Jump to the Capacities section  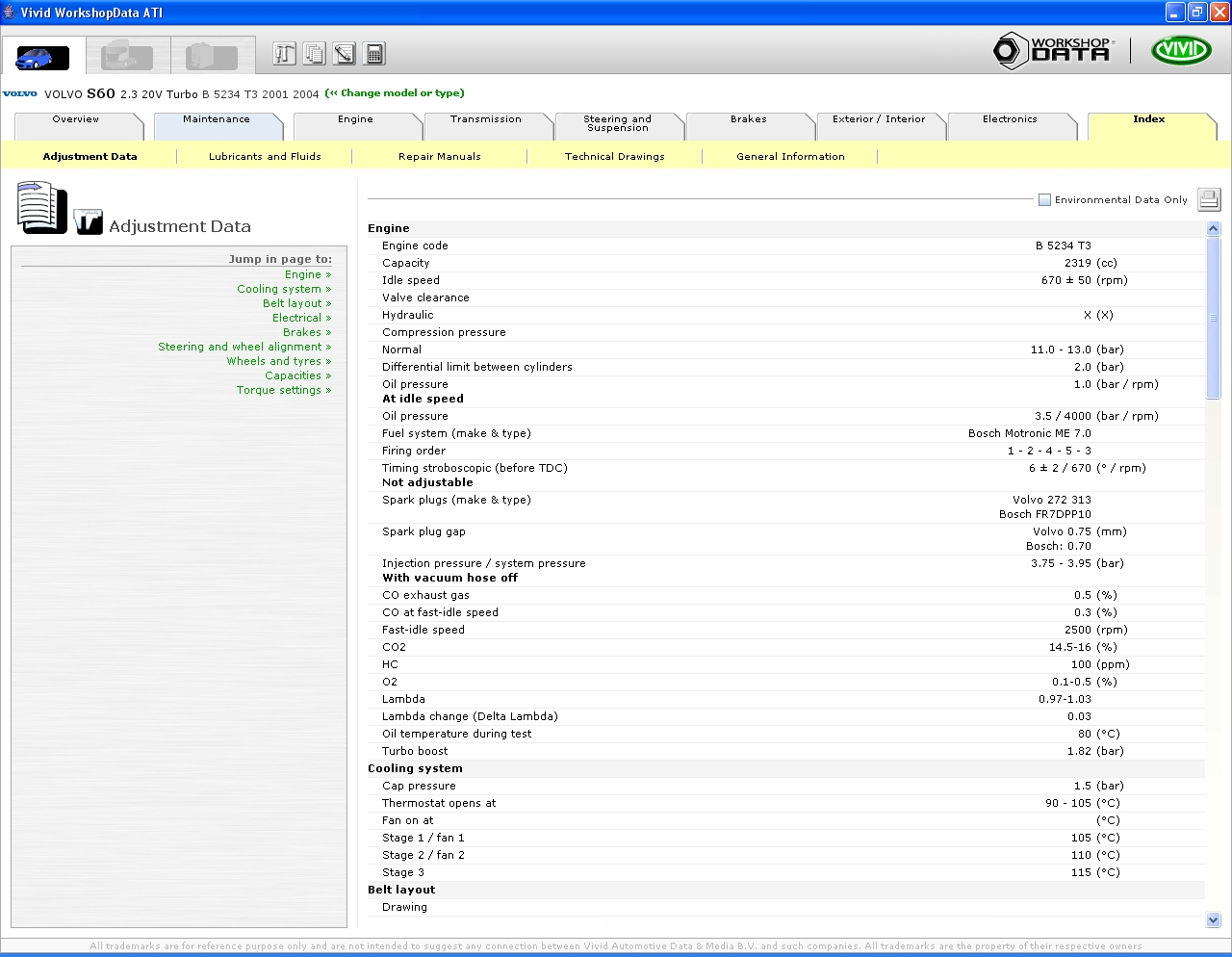[298, 375]
